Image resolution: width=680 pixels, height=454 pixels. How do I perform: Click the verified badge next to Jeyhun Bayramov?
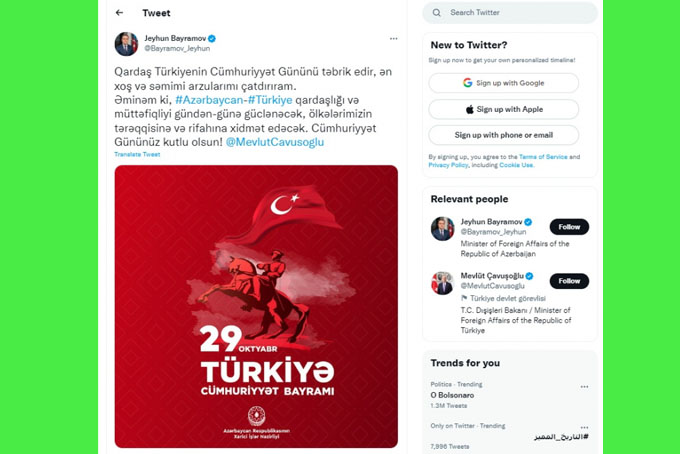(212, 39)
